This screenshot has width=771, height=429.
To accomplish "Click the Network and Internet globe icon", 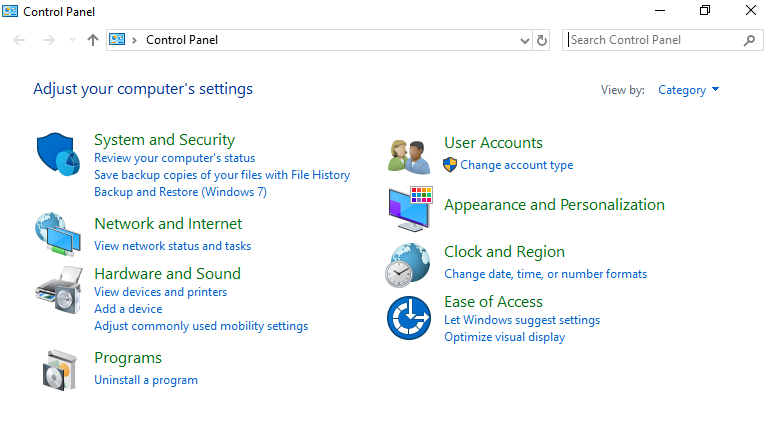I will tap(58, 234).
